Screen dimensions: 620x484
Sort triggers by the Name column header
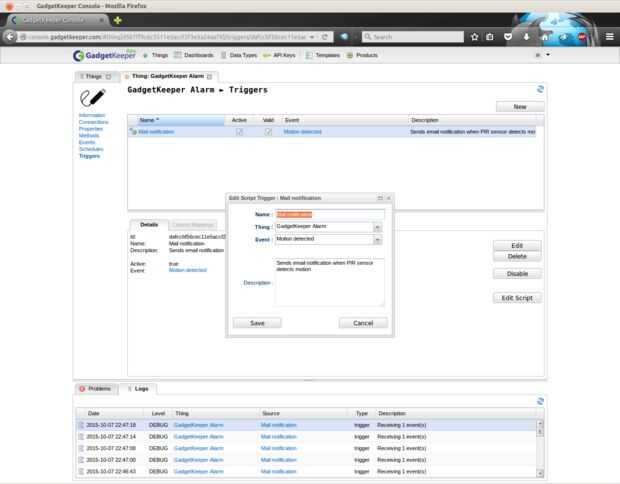point(176,120)
